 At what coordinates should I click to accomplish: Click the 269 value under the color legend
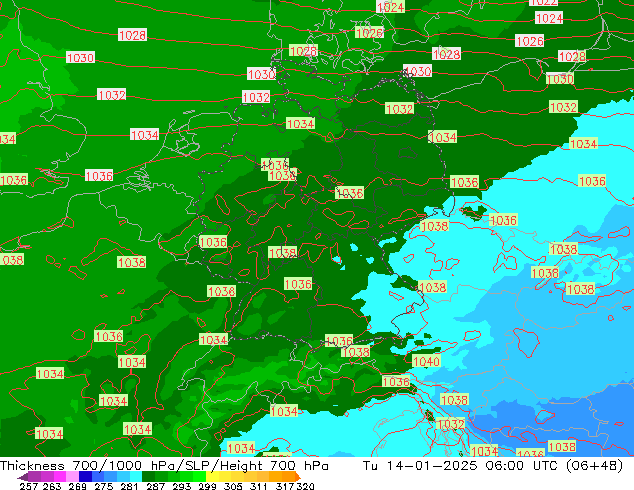[78, 486]
